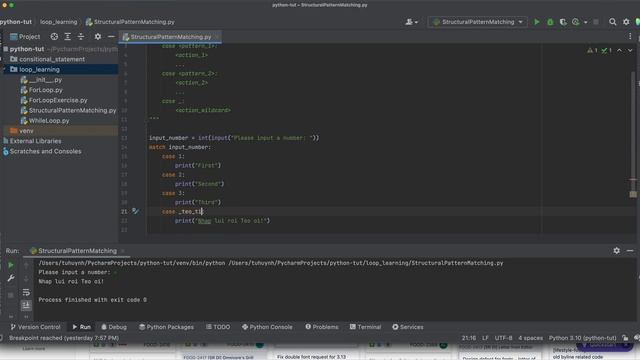Screen dimensions: 640x360
Task: Open WhileLoop.py in the project tree
Action: coord(49,120)
